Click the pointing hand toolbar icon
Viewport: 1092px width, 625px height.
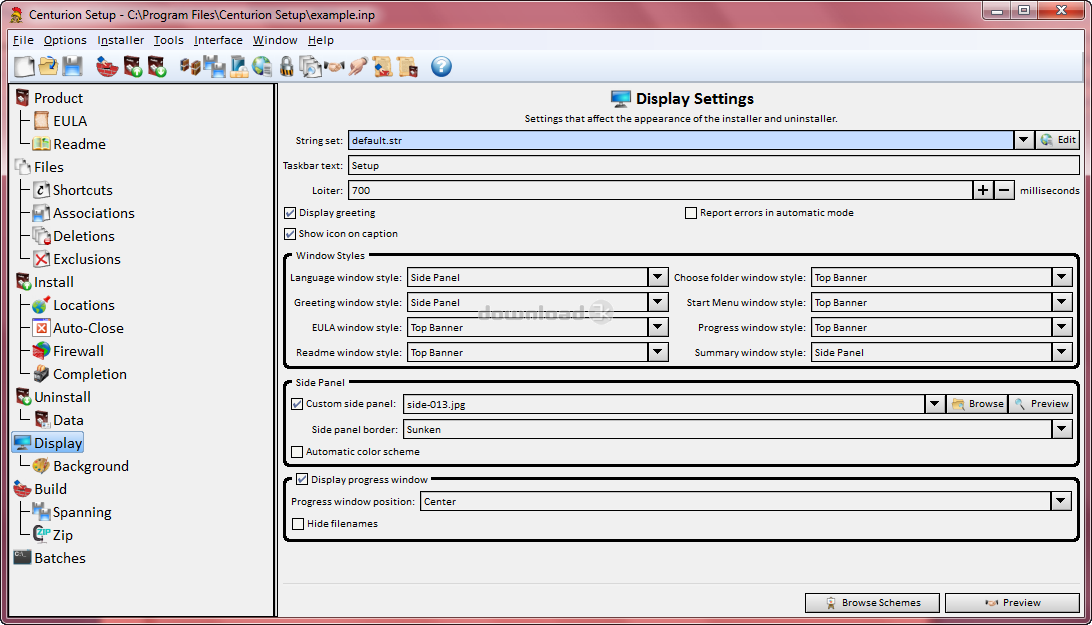pyautogui.click(x=358, y=67)
